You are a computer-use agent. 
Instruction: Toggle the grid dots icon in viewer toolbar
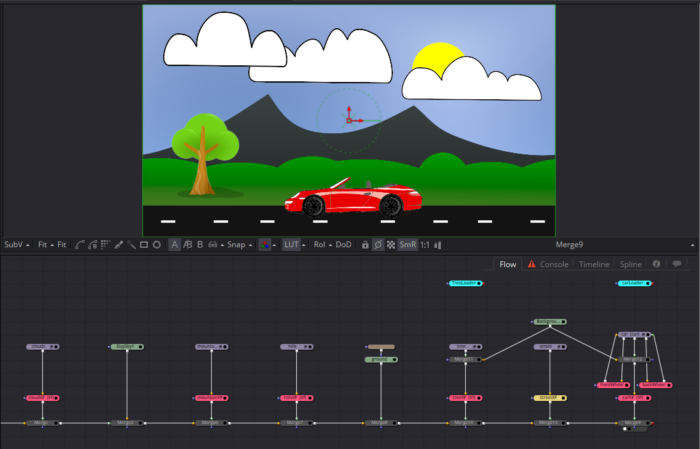[105, 245]
